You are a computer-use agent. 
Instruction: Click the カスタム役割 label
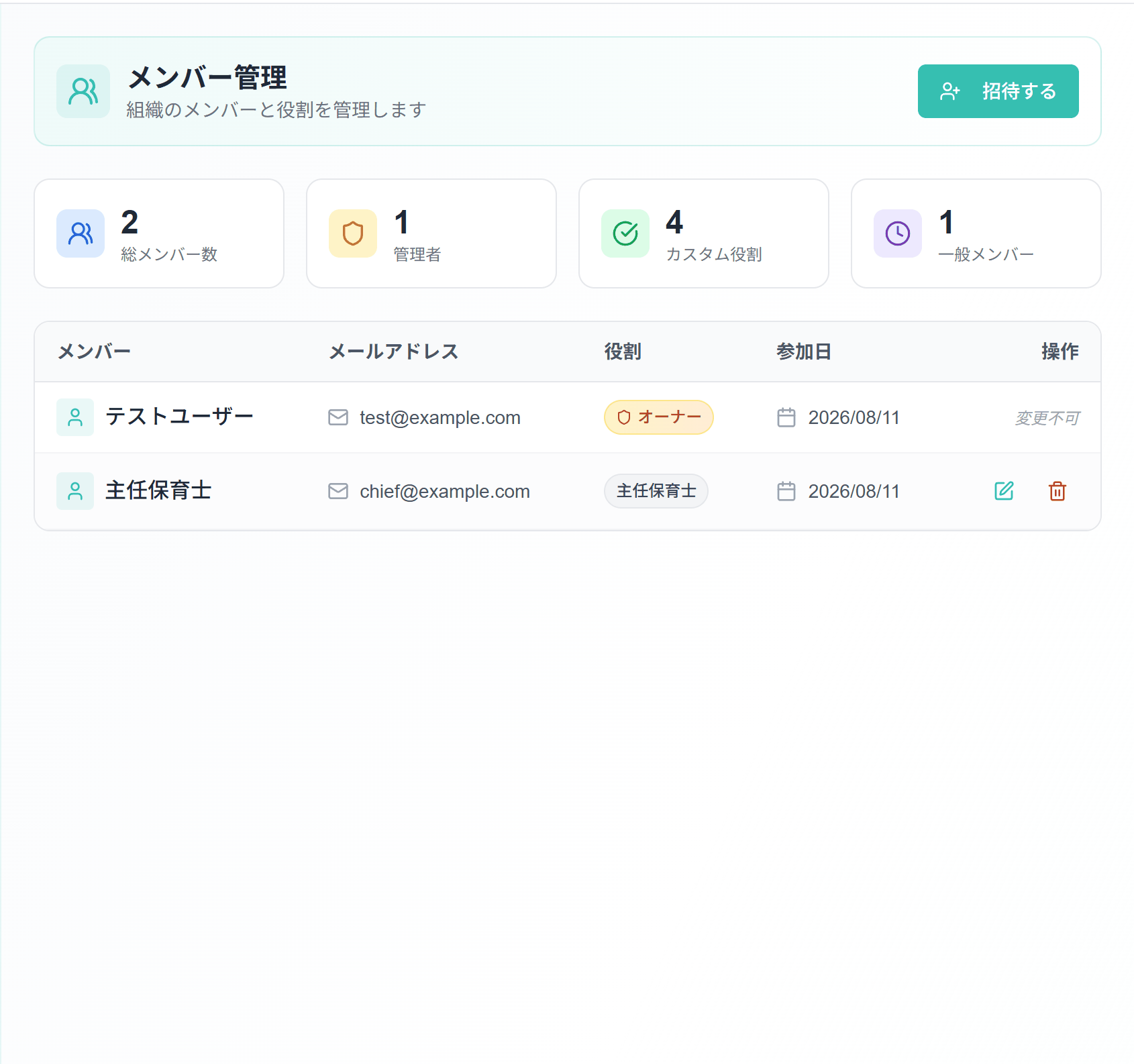click(714, 254)
